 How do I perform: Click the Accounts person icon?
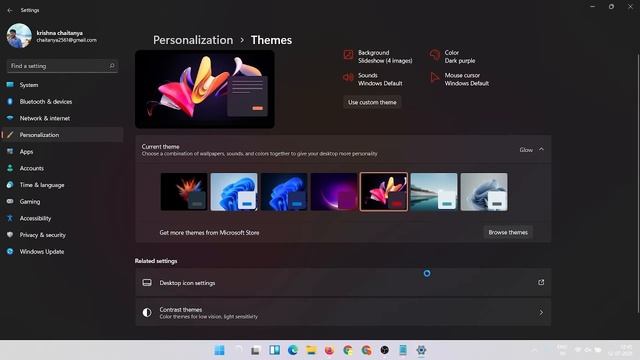[x=10, y=168]
